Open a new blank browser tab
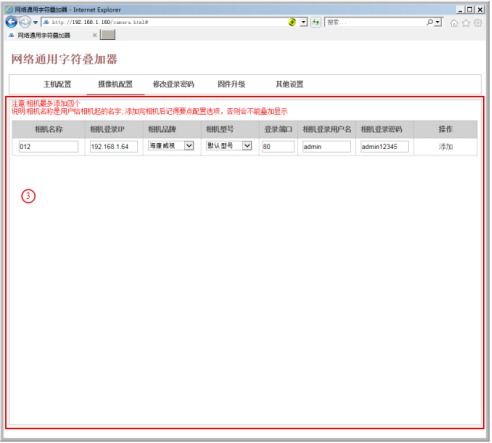 tap(107, 35)
